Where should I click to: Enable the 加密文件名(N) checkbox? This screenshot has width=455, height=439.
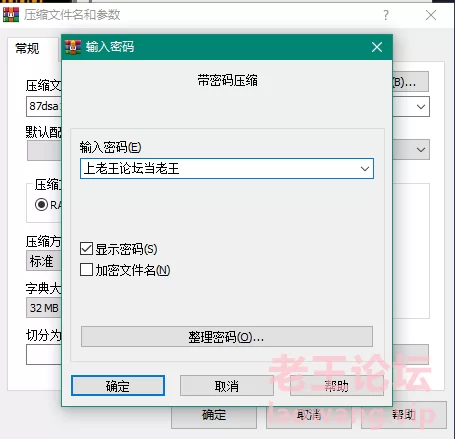(x=86, y=269)
